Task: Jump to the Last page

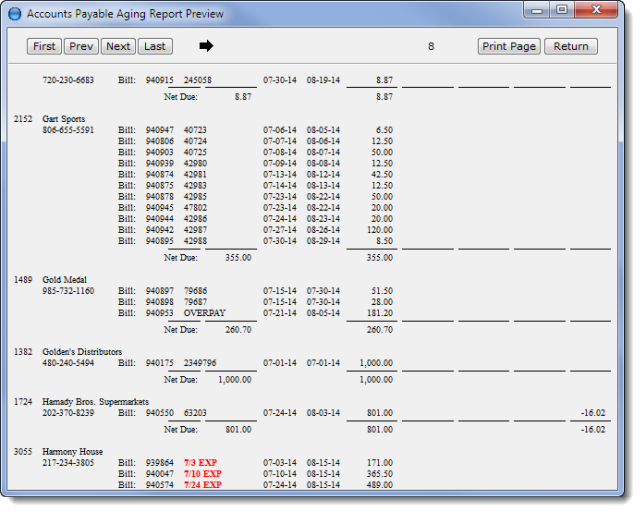Action: click(154, 46)
